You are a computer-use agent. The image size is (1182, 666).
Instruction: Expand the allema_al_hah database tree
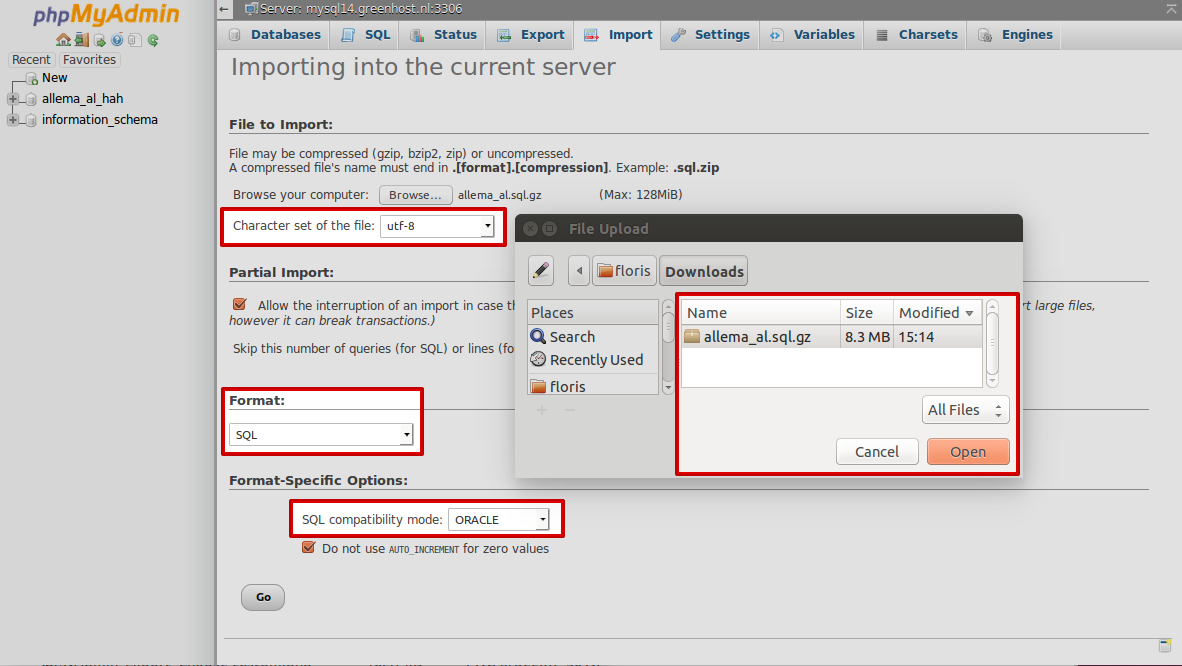point(13,99)
